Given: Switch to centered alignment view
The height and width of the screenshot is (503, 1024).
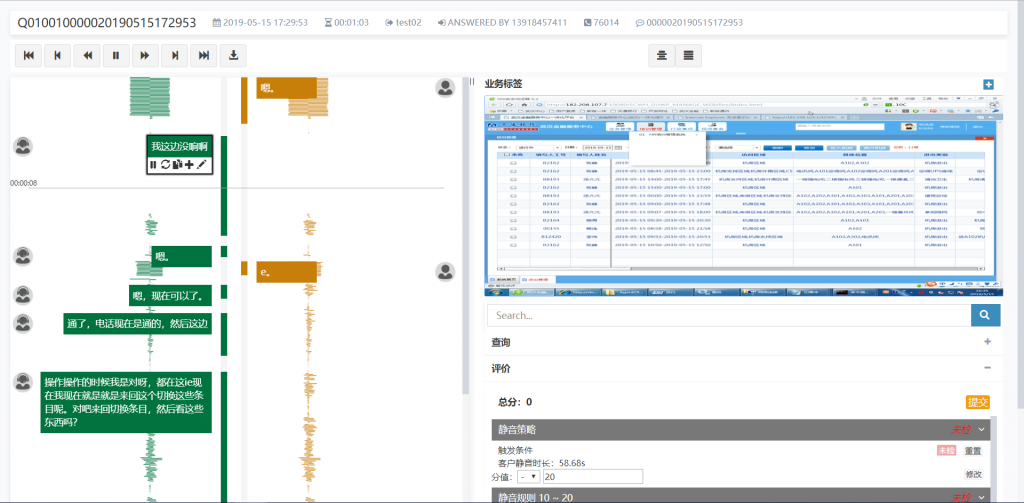Looking at the screenshot, I should point(662,56).
